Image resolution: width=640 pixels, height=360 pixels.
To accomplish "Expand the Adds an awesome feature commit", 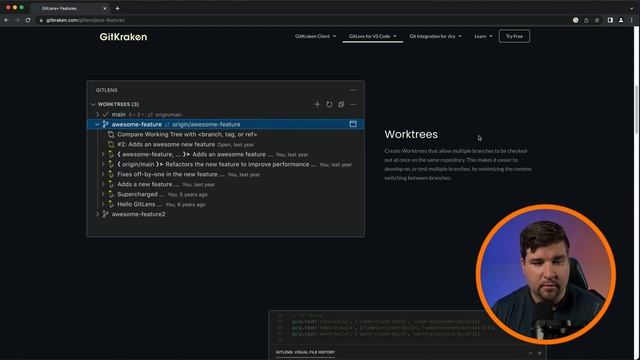I will point(103,154).
